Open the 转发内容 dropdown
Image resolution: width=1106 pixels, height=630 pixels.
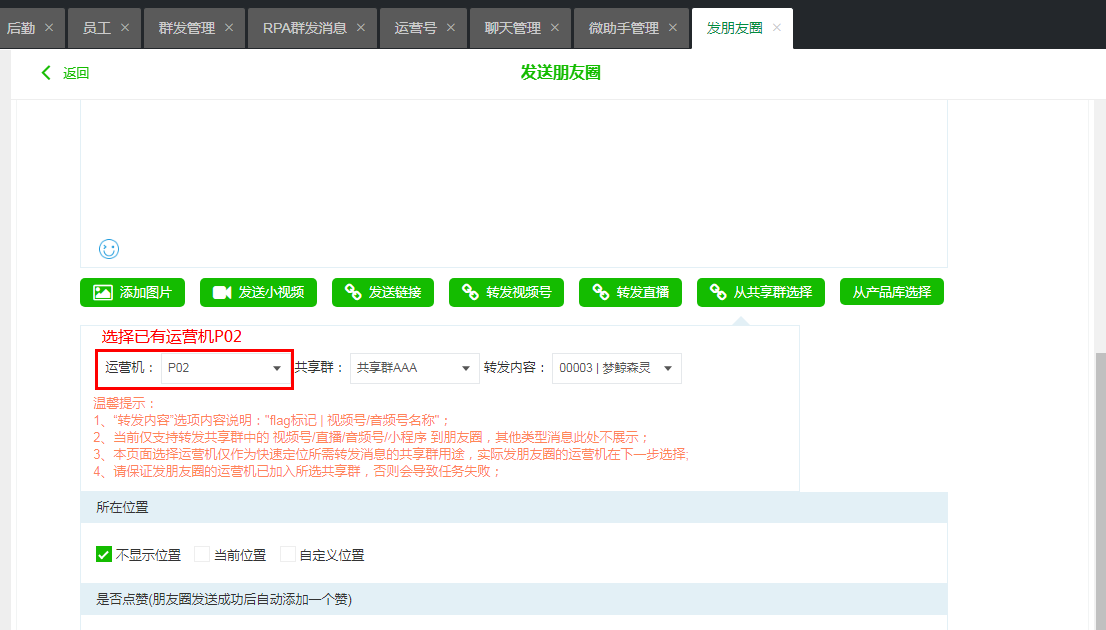[x=616, y=368]
